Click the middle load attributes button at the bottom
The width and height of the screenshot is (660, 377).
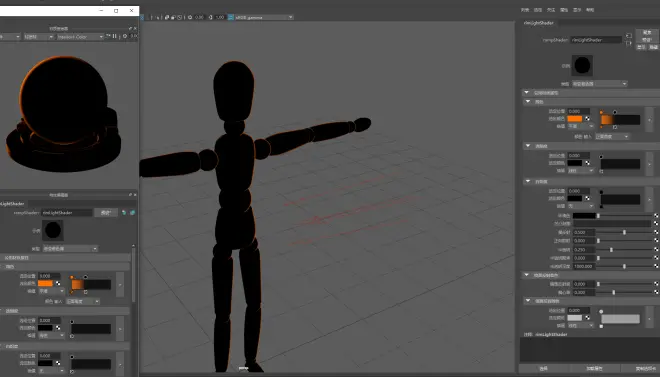tap(594, 369)
